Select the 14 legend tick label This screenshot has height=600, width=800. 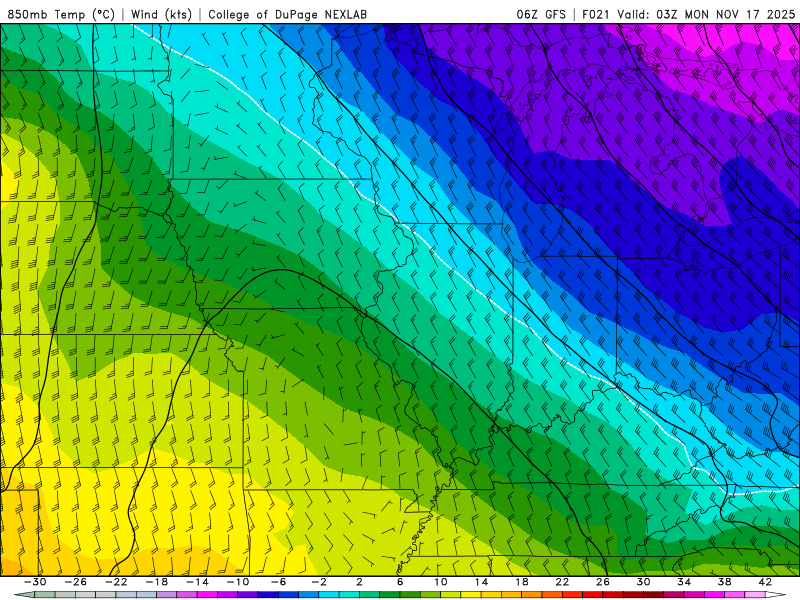click(481, 582)
